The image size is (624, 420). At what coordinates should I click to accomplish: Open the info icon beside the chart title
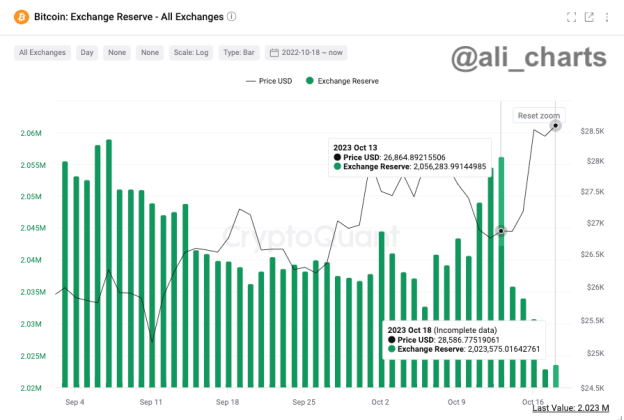[x=232, y=17]
